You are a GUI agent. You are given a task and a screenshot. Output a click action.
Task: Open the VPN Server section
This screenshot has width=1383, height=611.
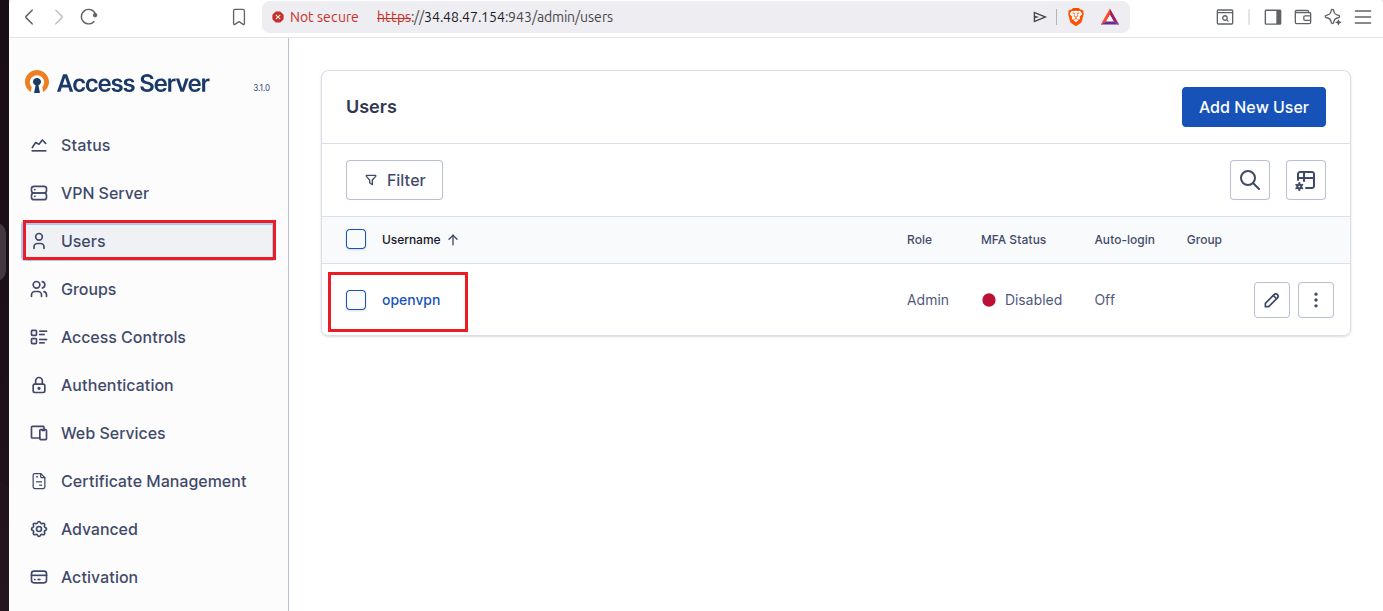point(149,193)
